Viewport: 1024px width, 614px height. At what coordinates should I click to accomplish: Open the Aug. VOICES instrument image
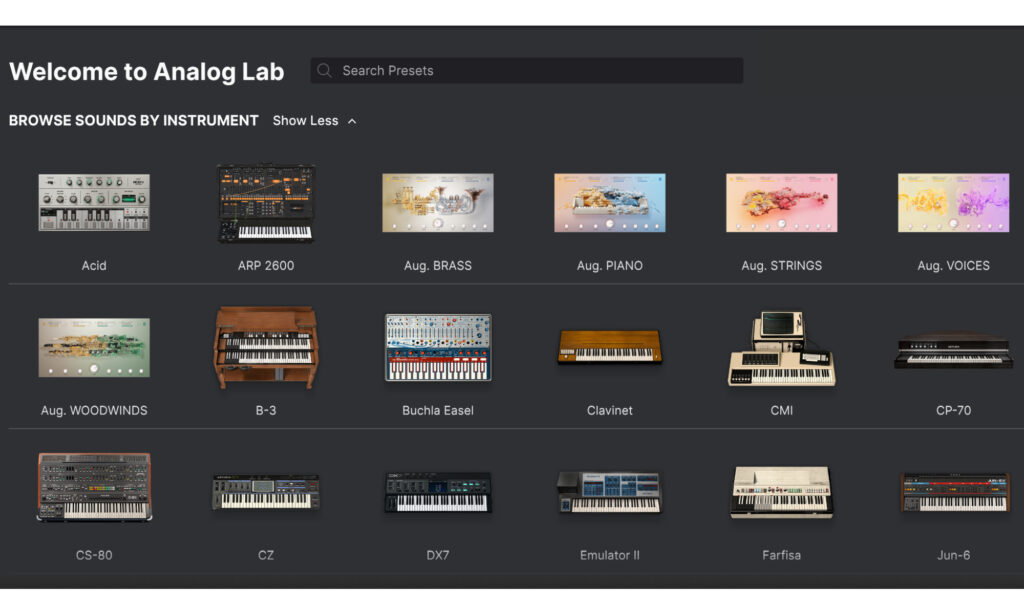coord(953,202)
